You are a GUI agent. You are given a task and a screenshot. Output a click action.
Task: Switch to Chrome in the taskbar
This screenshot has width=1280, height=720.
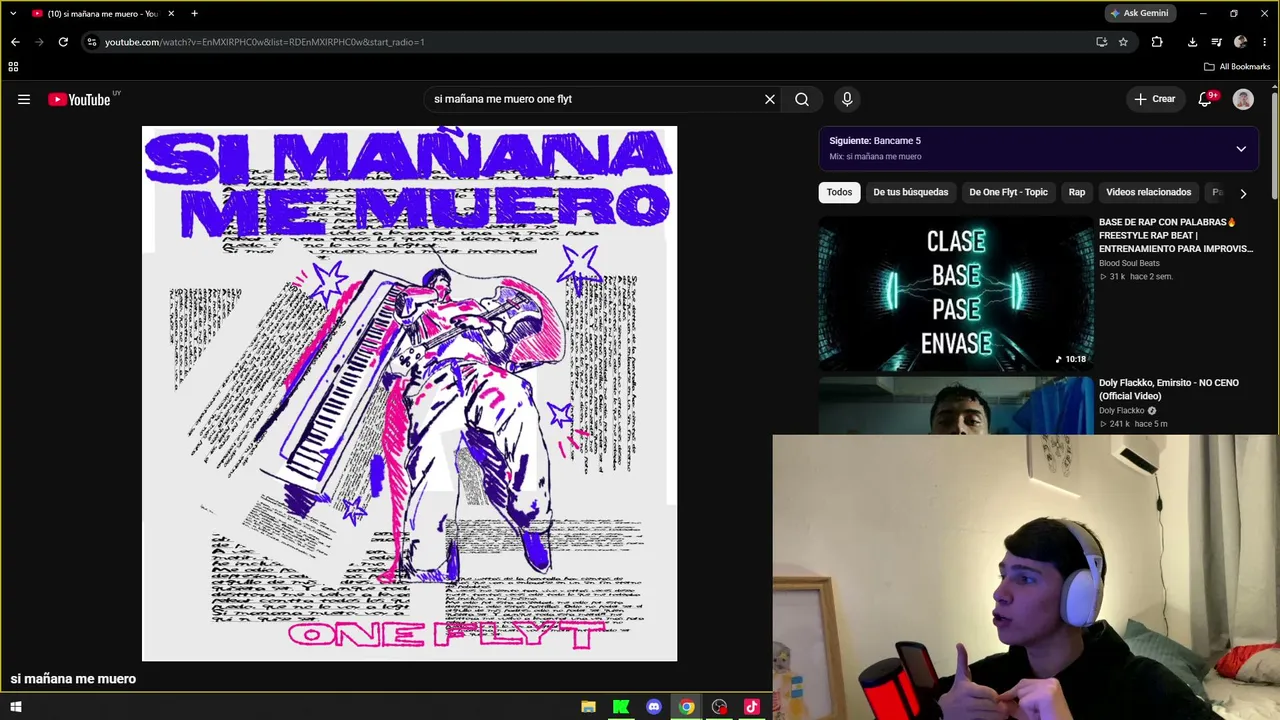pos(686,707)
